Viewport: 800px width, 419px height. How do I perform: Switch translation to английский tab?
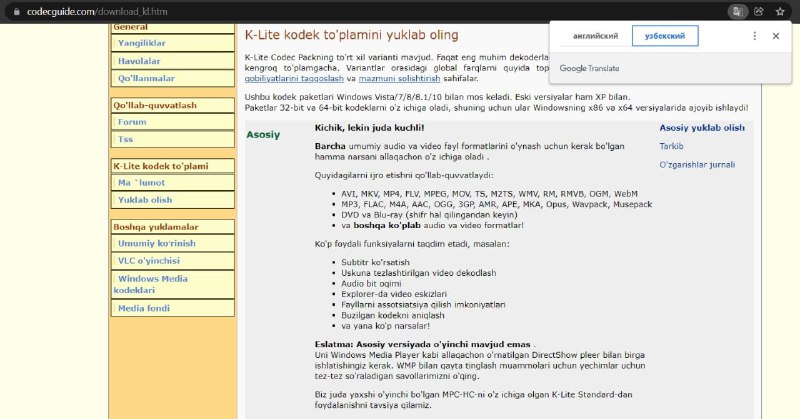(x=595, y=36)
